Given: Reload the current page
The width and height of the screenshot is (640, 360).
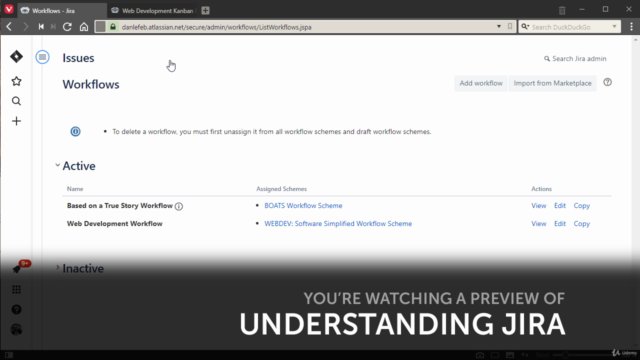Looking at the screenshot, I should pyautogui.click(x=67, y=27).
